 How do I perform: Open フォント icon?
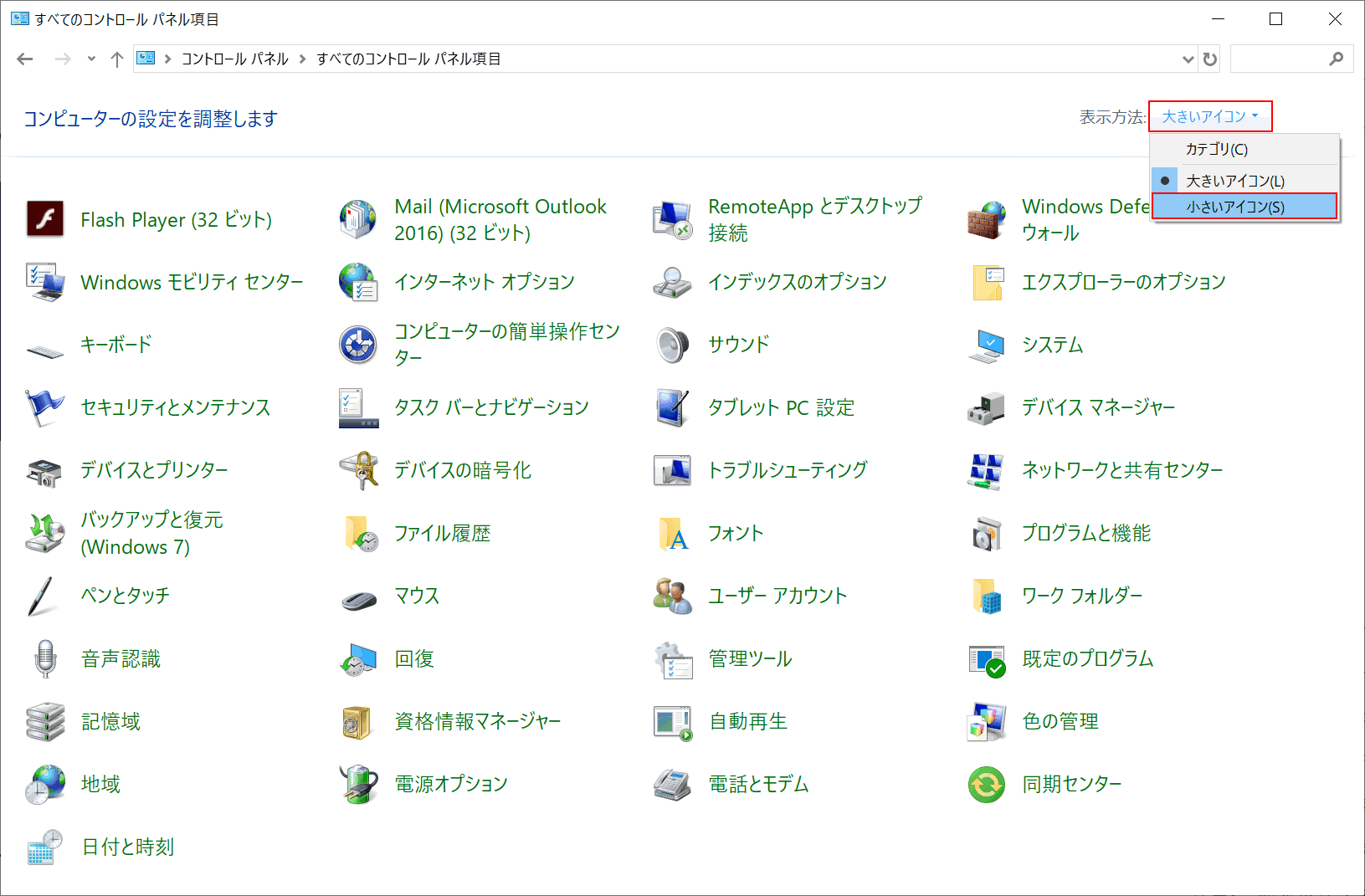click(x=672, y=533)
